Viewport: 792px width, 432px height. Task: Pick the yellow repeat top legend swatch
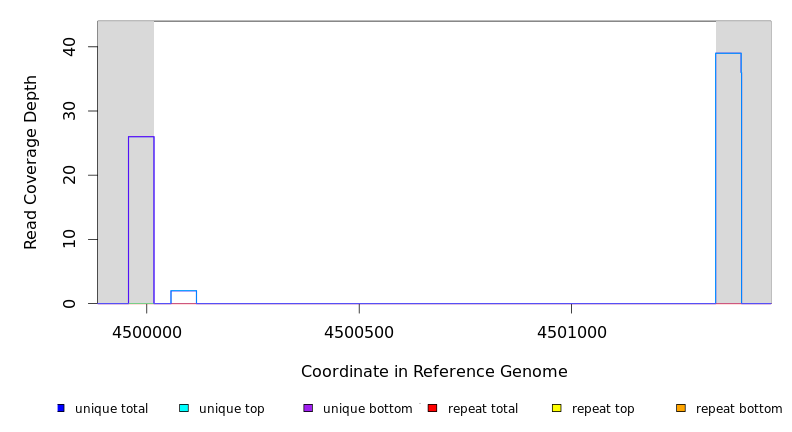(x=556, y=408)
